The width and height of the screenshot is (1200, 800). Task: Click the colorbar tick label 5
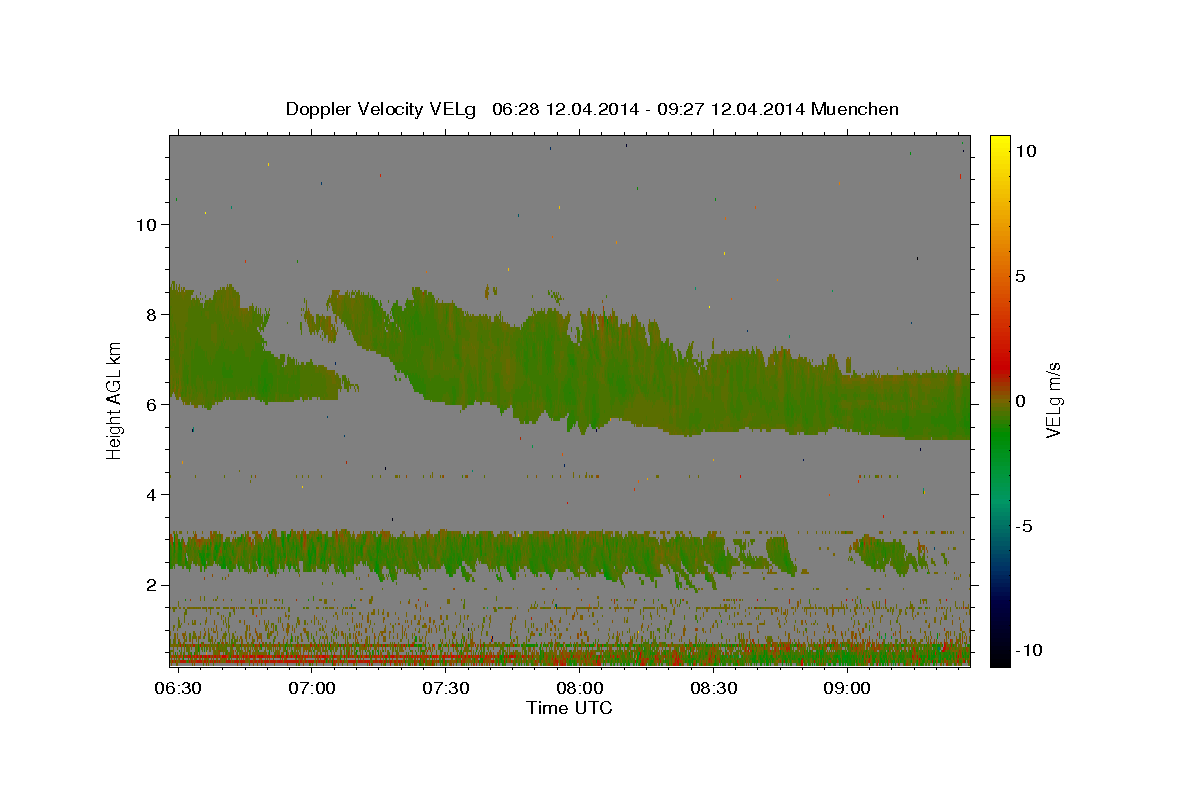point(1021,276)
